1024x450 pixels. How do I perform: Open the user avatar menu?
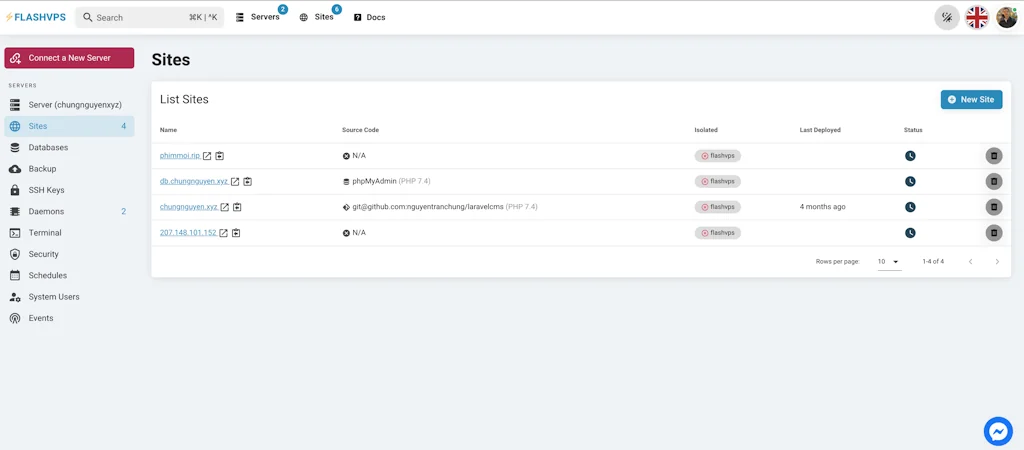1006,18
